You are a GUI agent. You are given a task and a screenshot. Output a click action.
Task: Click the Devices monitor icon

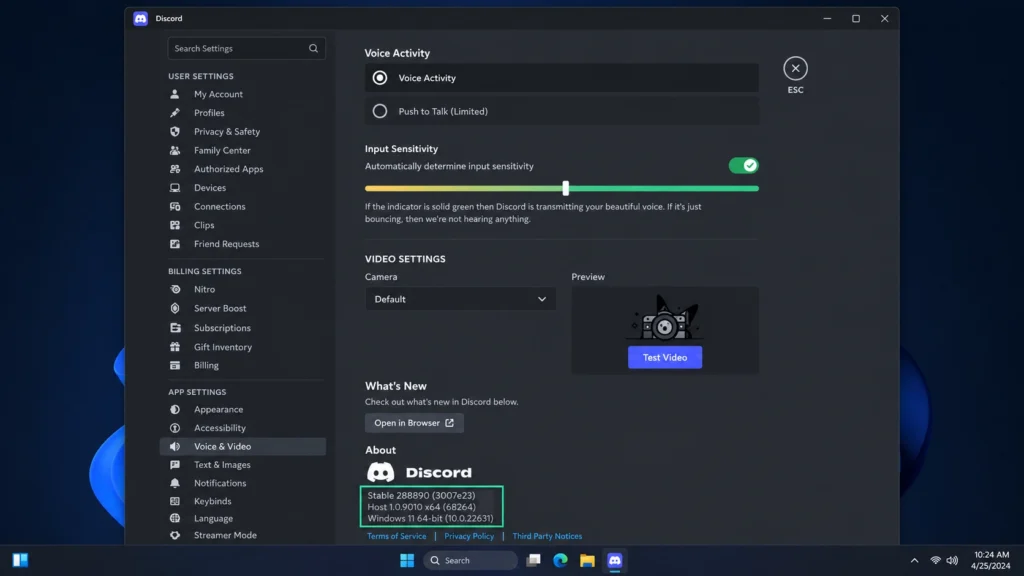click(174, 187)
